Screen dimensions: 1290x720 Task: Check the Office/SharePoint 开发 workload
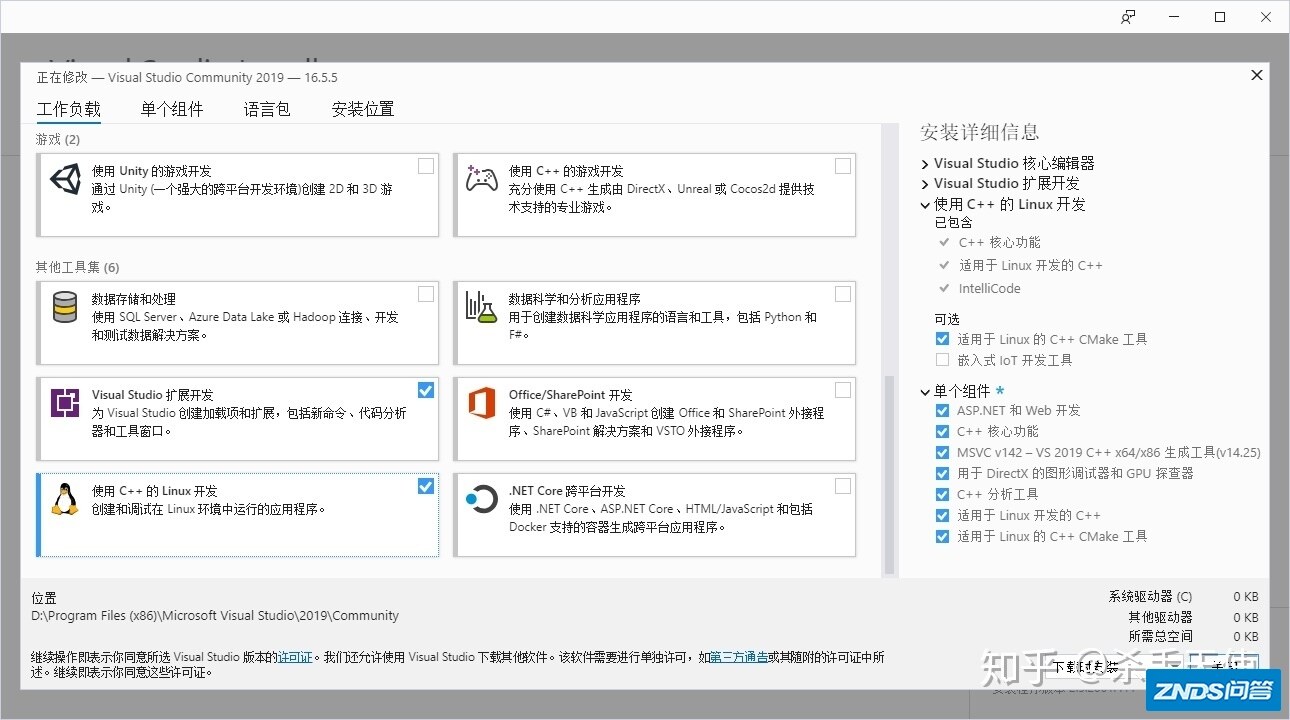(x=843, y=390)
